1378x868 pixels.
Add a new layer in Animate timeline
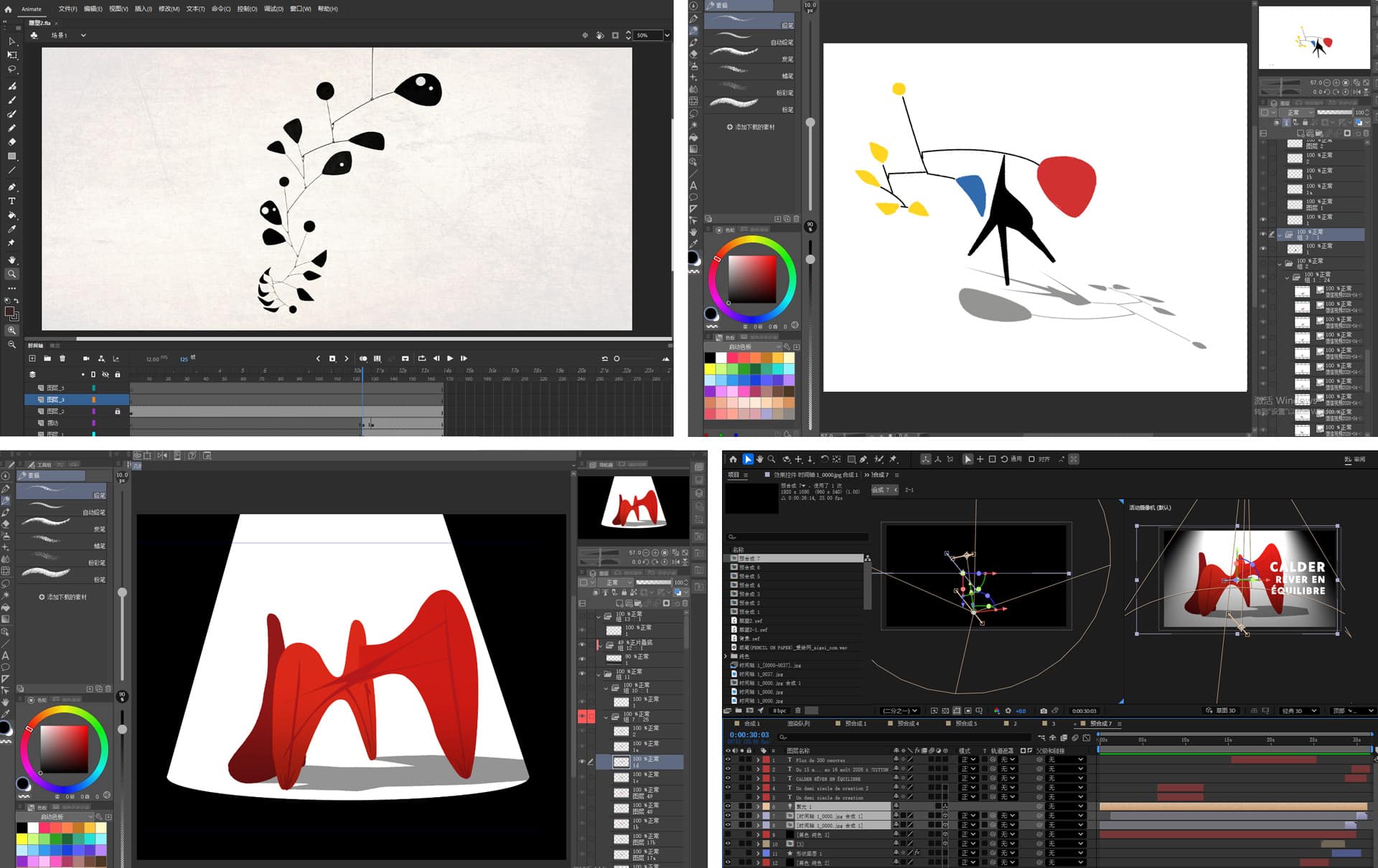[x=32, y=359]
